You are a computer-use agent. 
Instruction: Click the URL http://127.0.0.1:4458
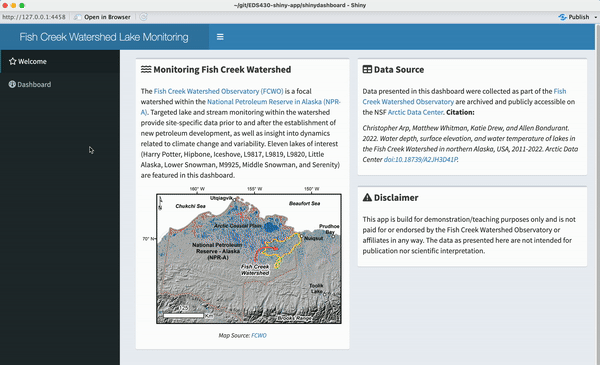coord(34,17)
